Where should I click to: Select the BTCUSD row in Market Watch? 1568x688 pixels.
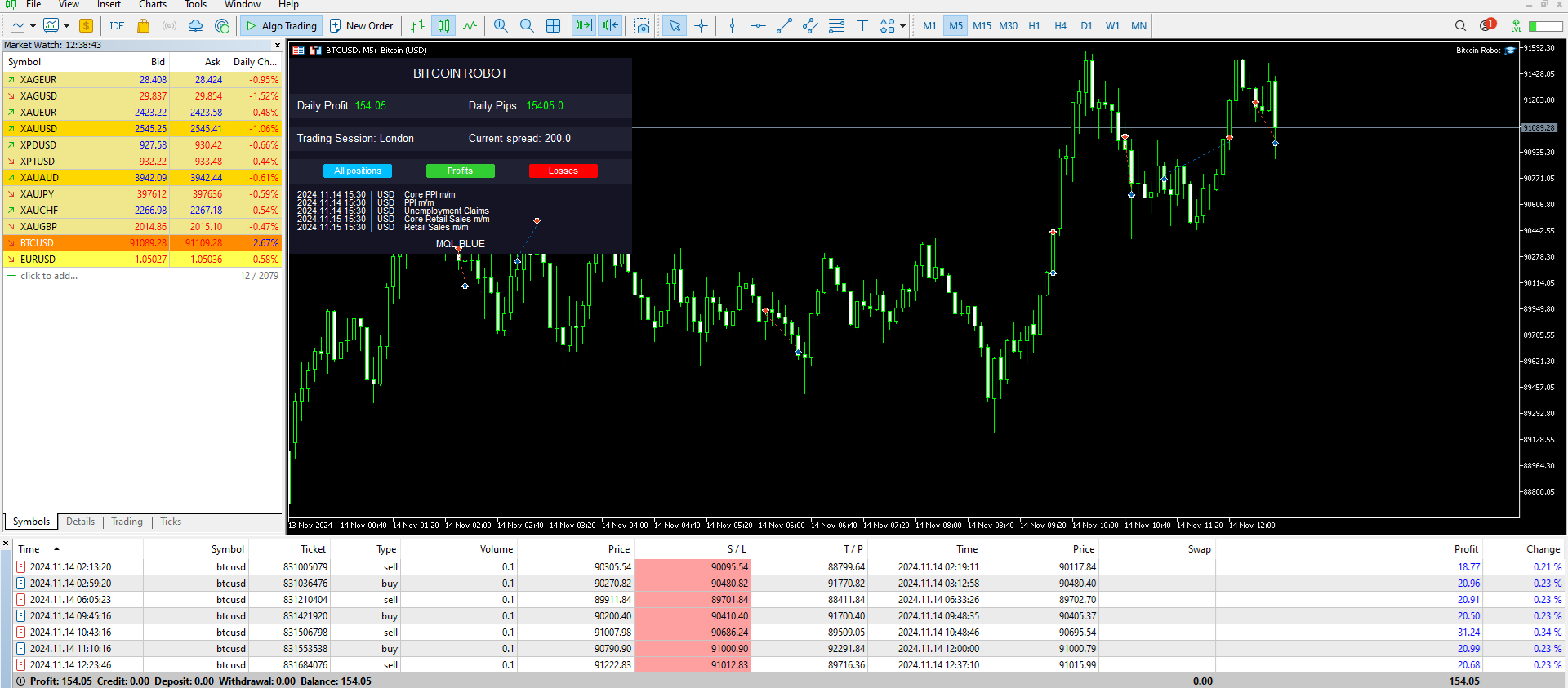(x=142, y=243)
